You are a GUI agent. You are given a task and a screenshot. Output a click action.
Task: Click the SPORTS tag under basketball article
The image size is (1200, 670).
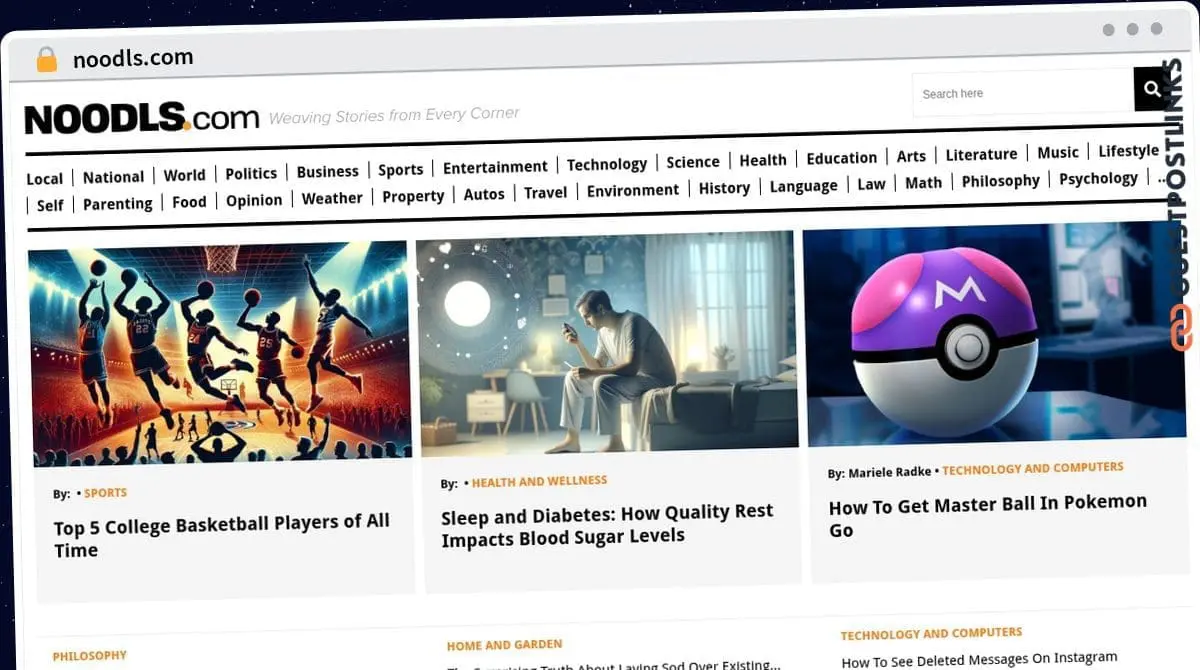coord(105,493)
